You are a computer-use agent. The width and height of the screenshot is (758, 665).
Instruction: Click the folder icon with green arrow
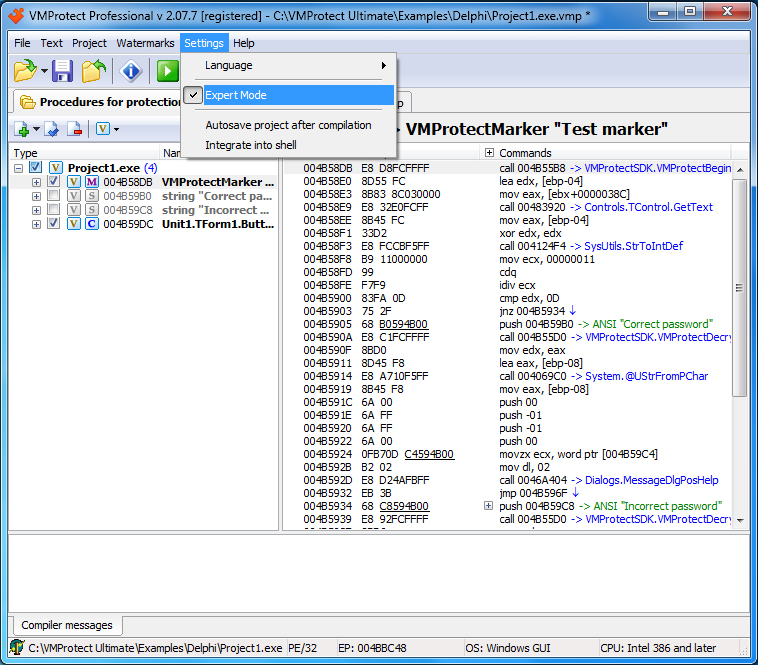coord(93,71)
